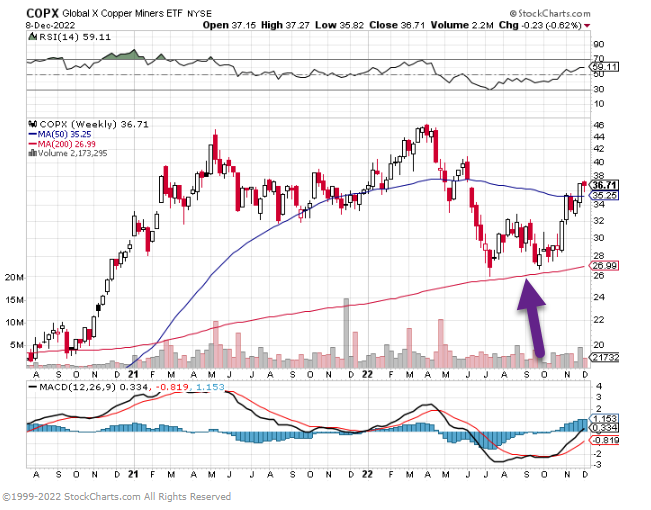Screen dimensions: 651x510
Task: Click the 10 level on RSI axis
Action: [x=599, y=104]
